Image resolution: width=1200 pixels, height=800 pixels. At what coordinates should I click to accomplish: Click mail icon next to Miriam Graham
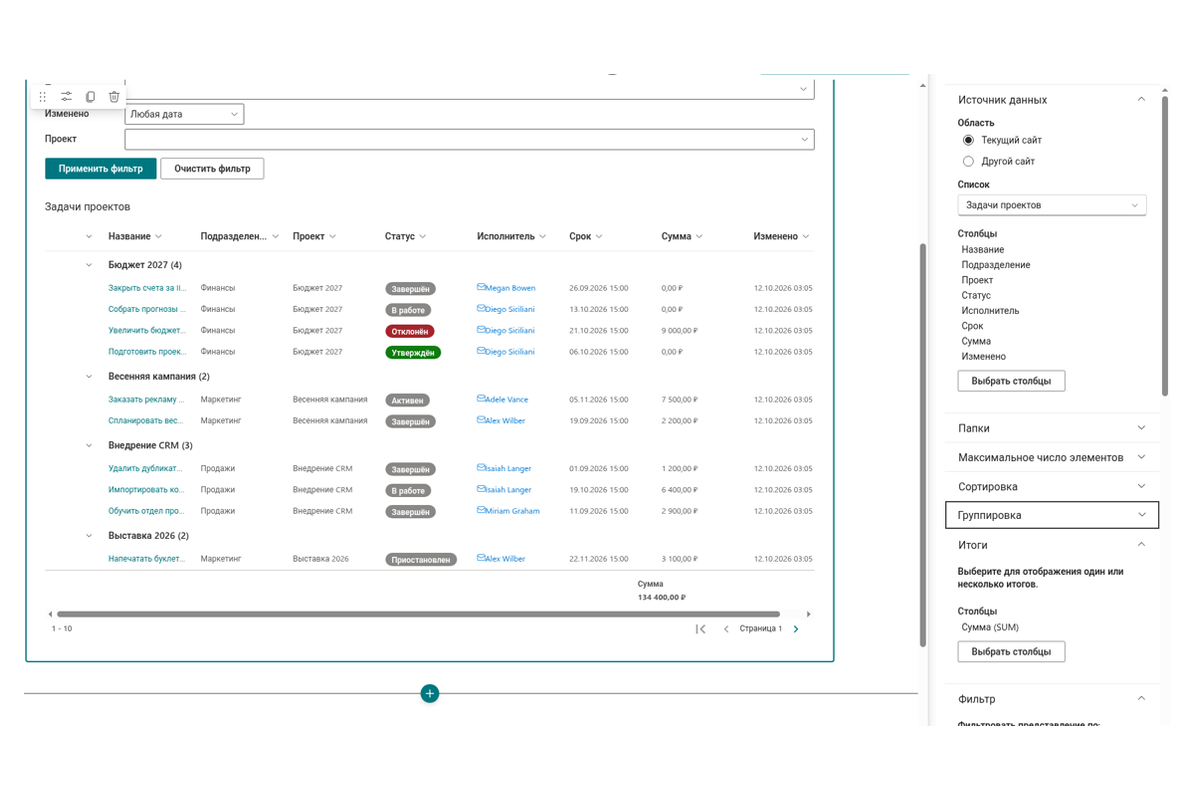click(481, 510)
